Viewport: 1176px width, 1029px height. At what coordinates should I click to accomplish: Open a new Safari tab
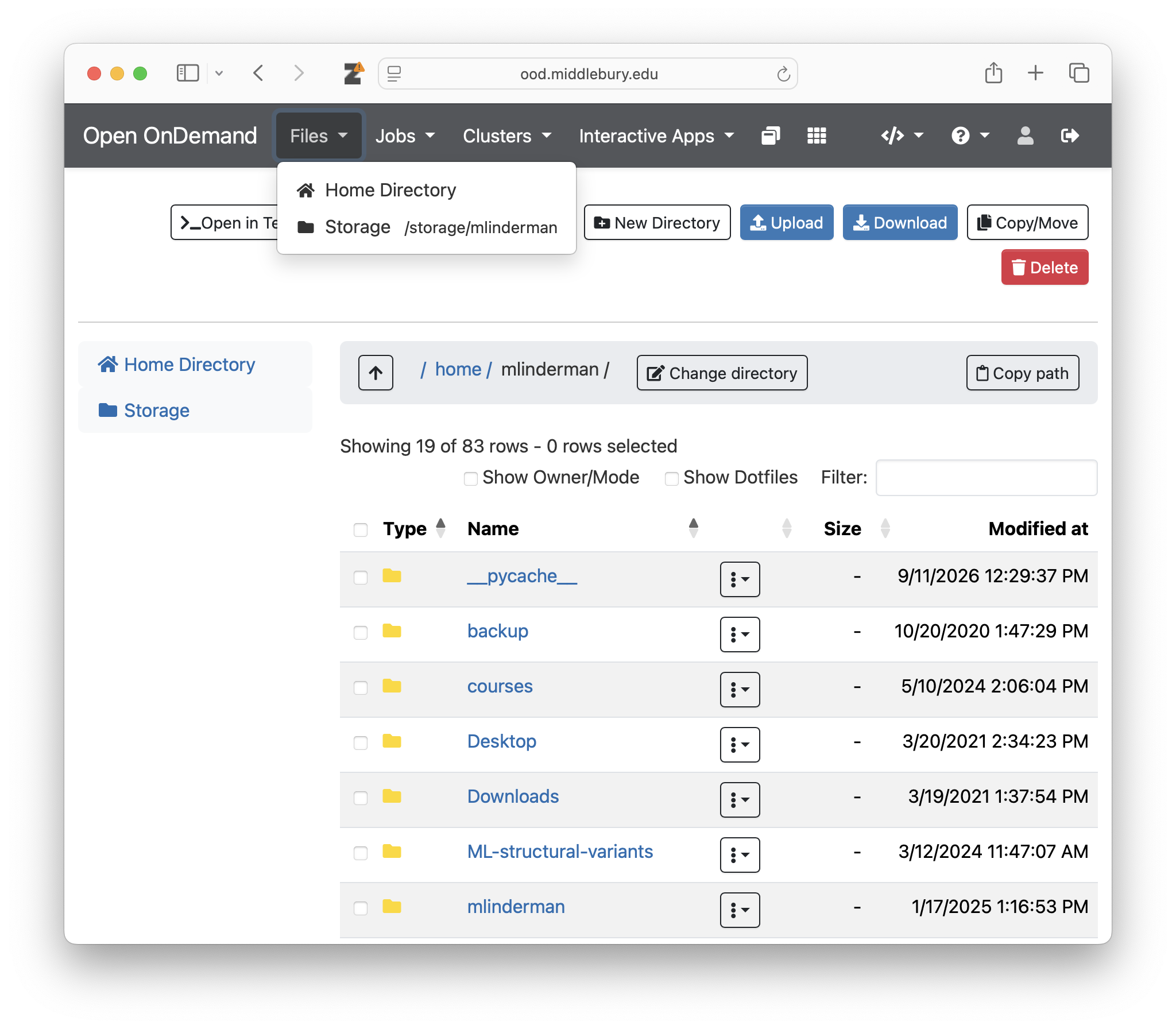[1035, 73]
